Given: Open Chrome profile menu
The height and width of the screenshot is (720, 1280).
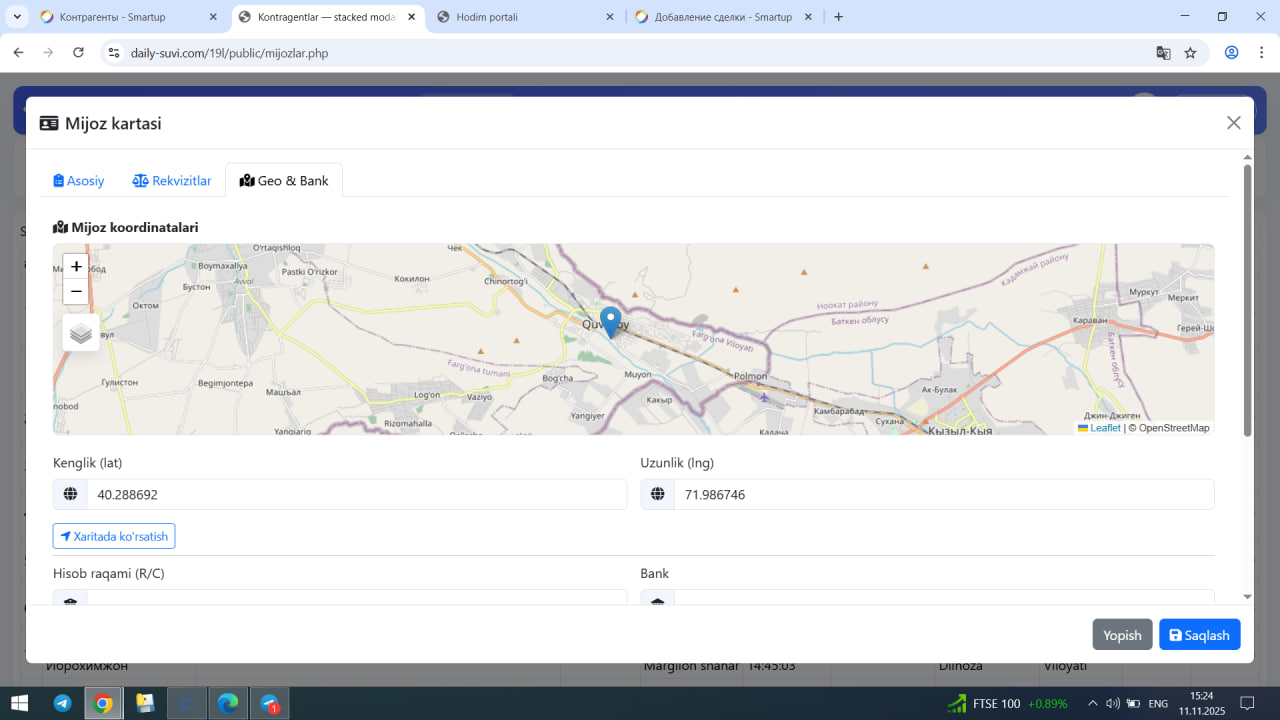Looking at the screenshot, I should pyautogui.click(x=1231, y=53).
